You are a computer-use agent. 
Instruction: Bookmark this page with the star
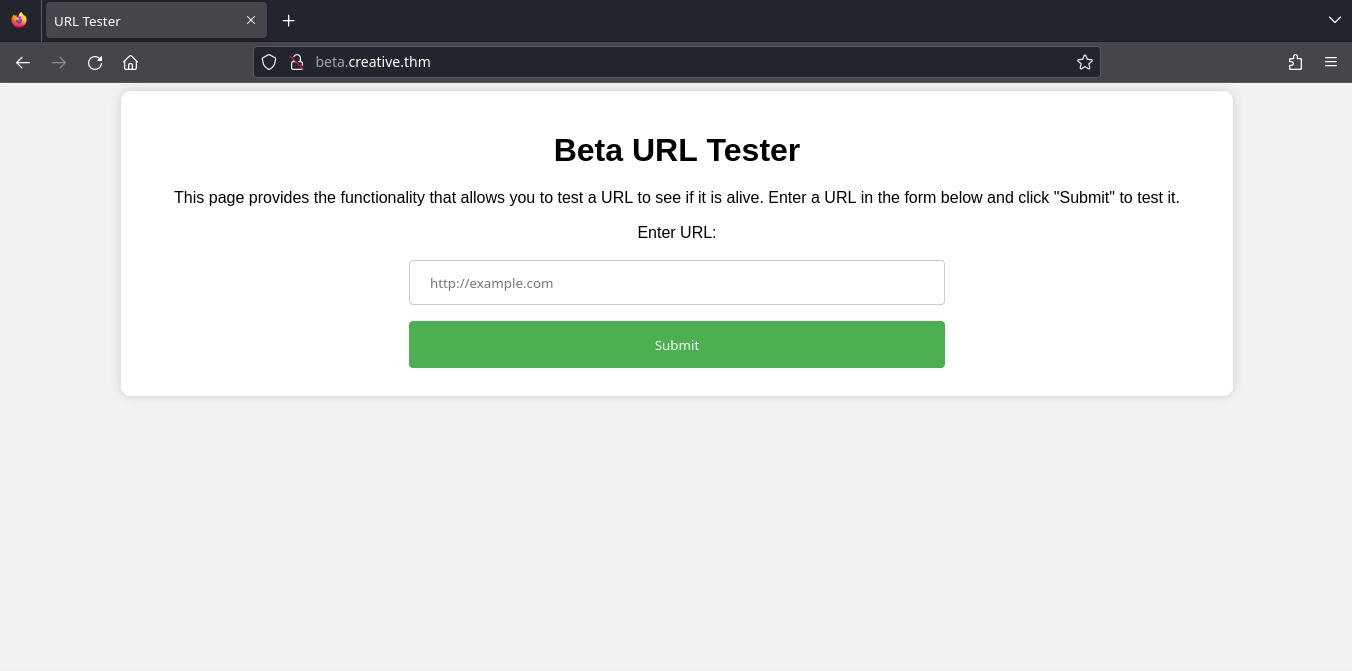pyautogui.click(x=1085, y=62)
